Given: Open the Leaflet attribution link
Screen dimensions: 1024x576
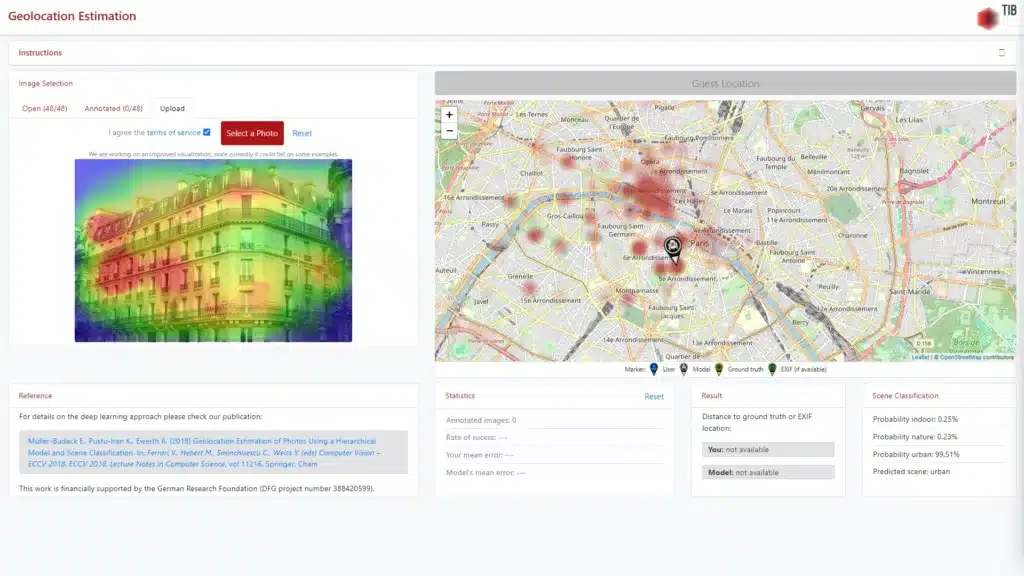Looking at the screenshot, I should [920, 357].
